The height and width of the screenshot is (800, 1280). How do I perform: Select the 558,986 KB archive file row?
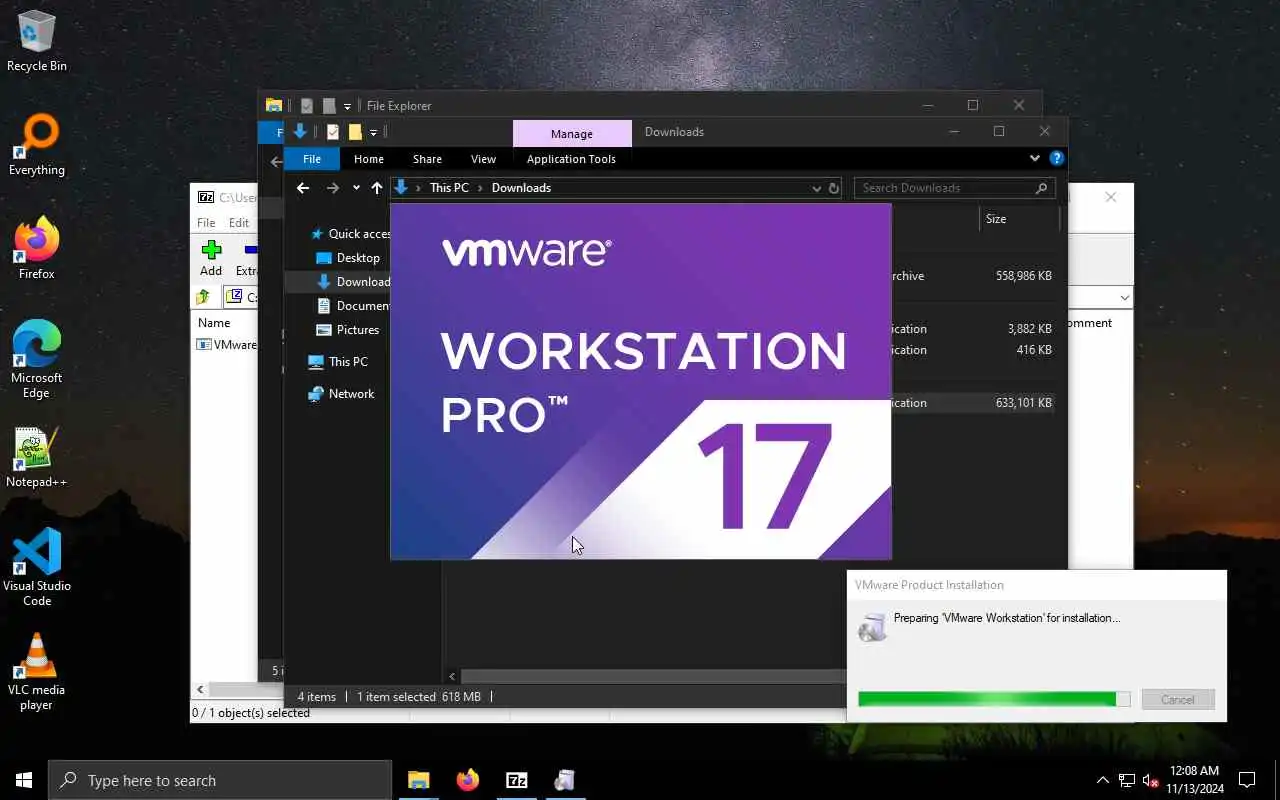(x=973, y=276)
